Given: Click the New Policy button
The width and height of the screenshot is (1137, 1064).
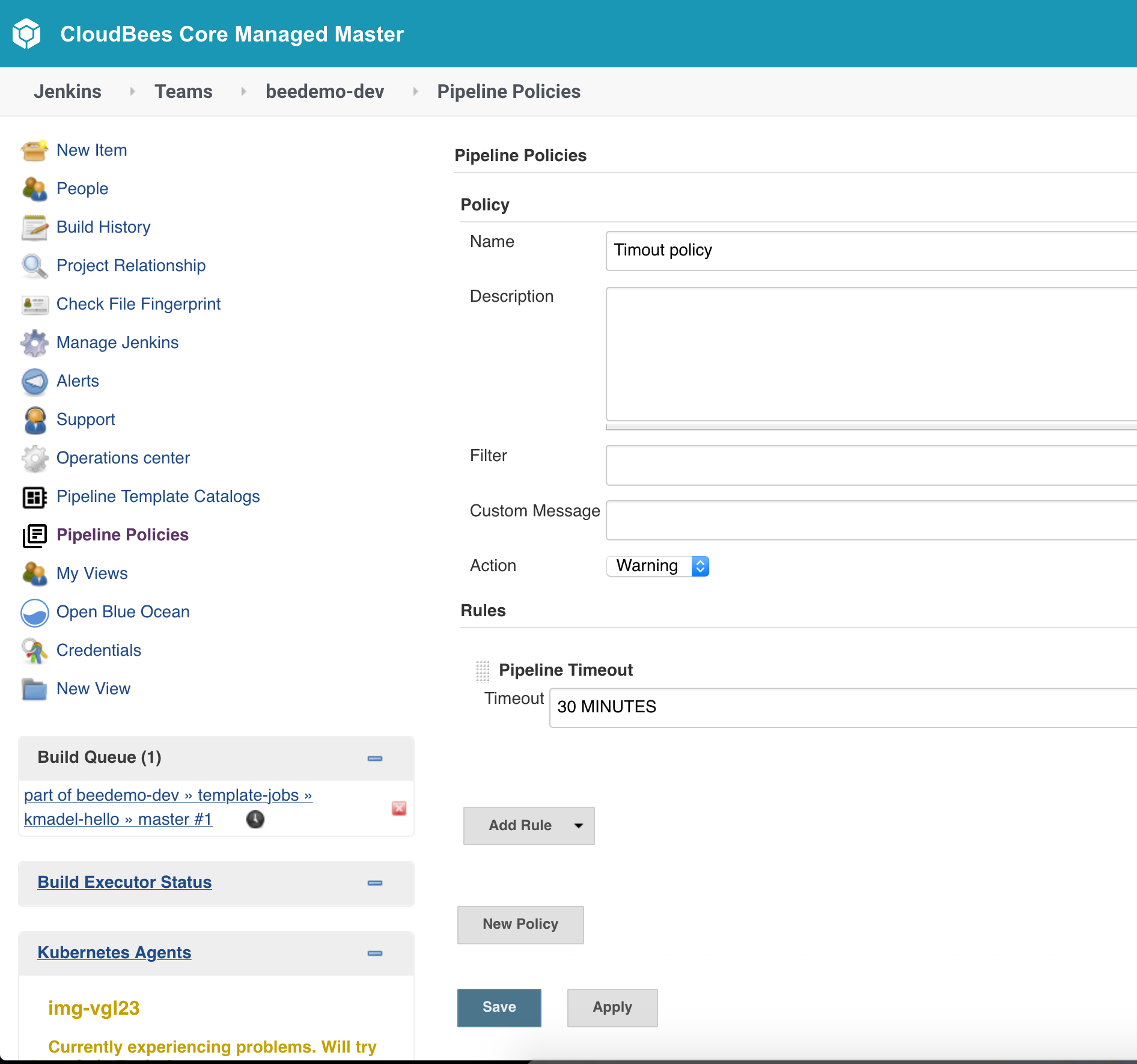Looking at the screenshot, I should tap(520, 925).
